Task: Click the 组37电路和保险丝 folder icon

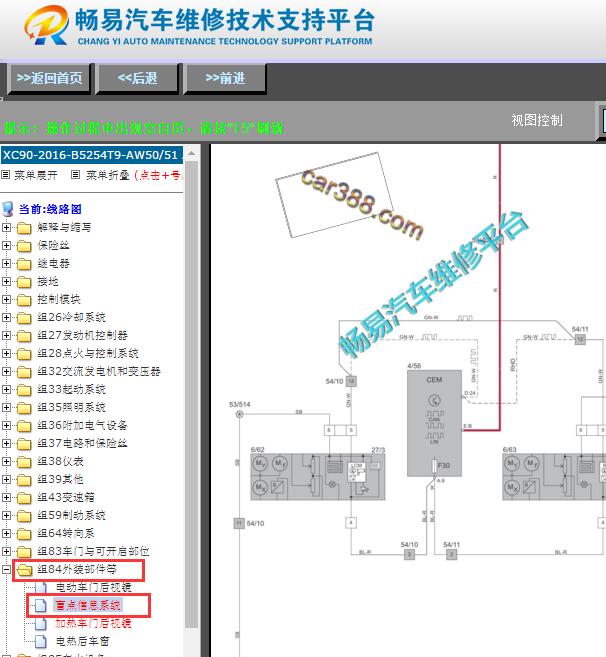Action: click(x=24, y=444)
